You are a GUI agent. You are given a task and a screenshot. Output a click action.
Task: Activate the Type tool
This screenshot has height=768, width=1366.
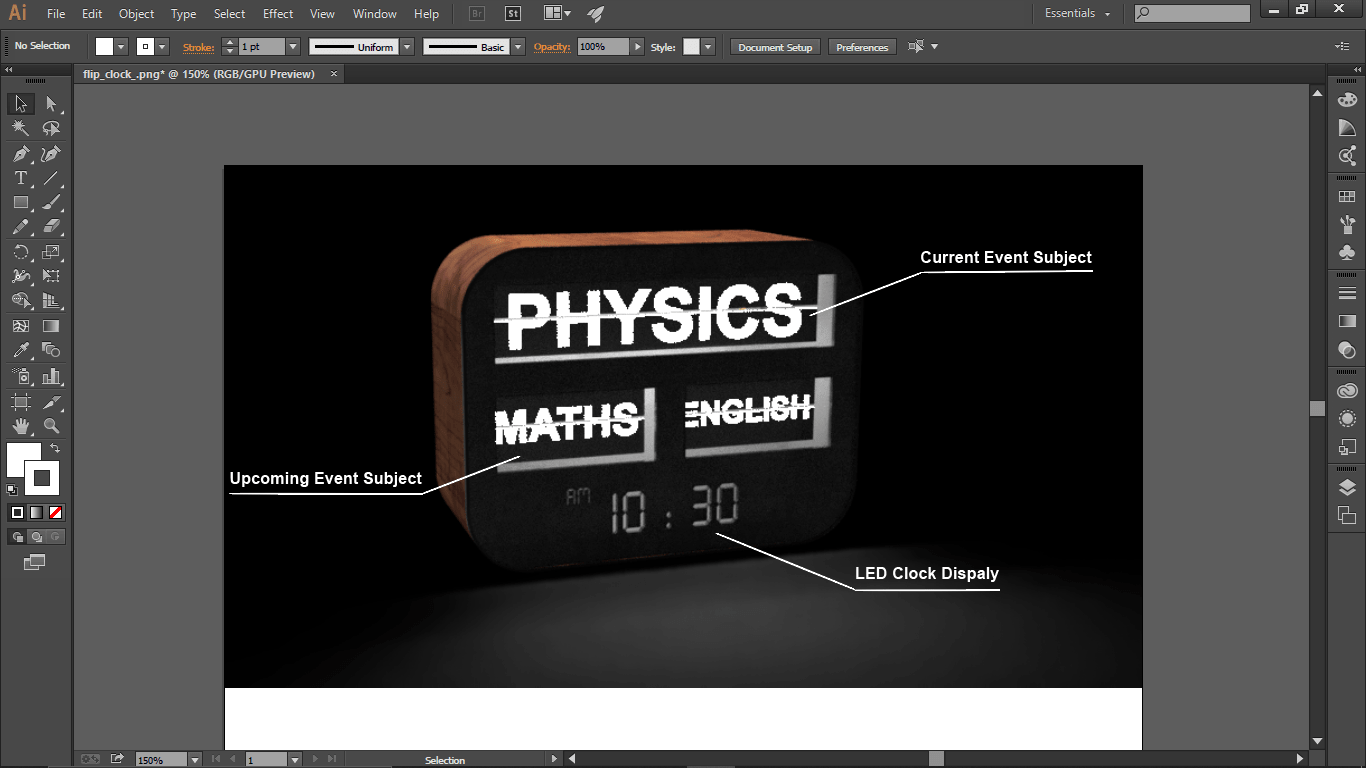click(x=21, y=178)
